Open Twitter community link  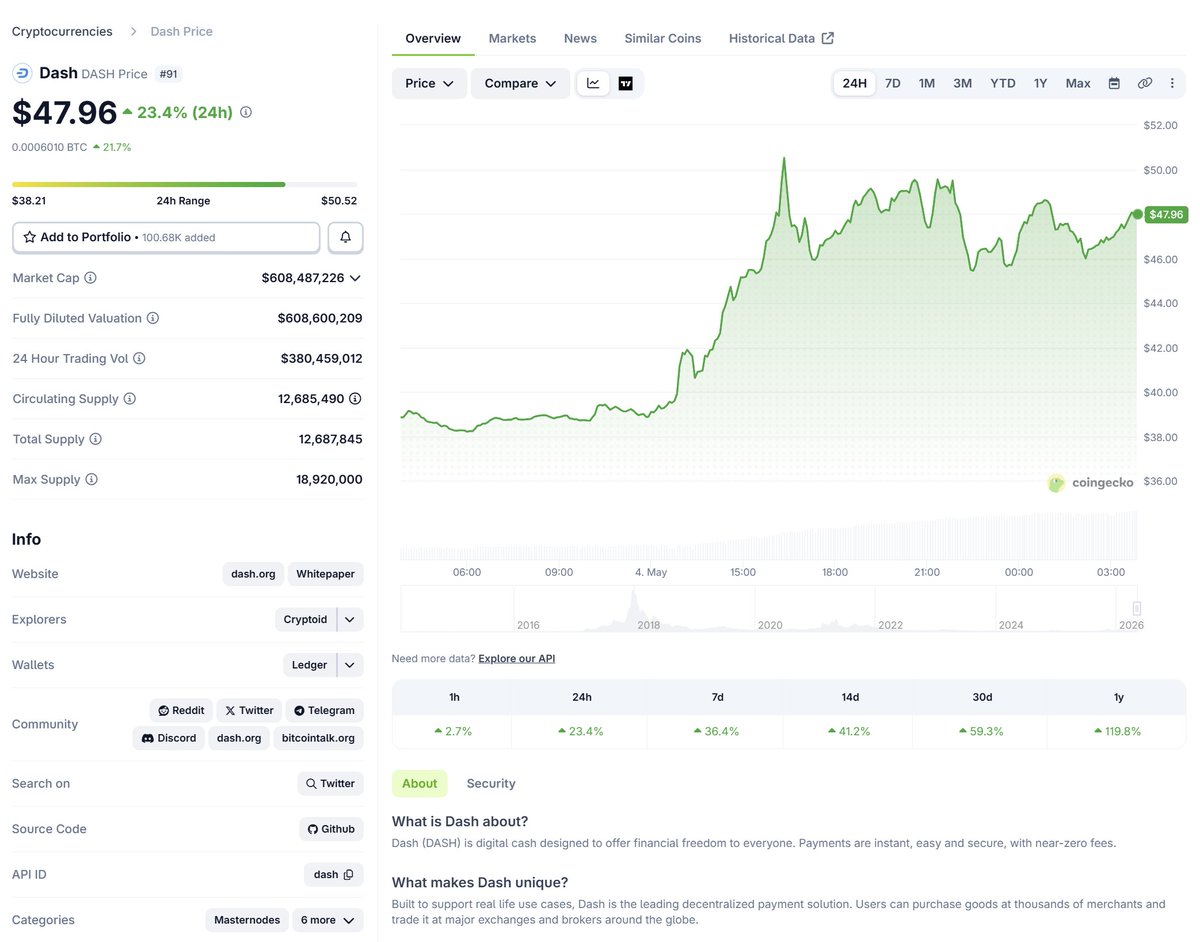[249, 711]
